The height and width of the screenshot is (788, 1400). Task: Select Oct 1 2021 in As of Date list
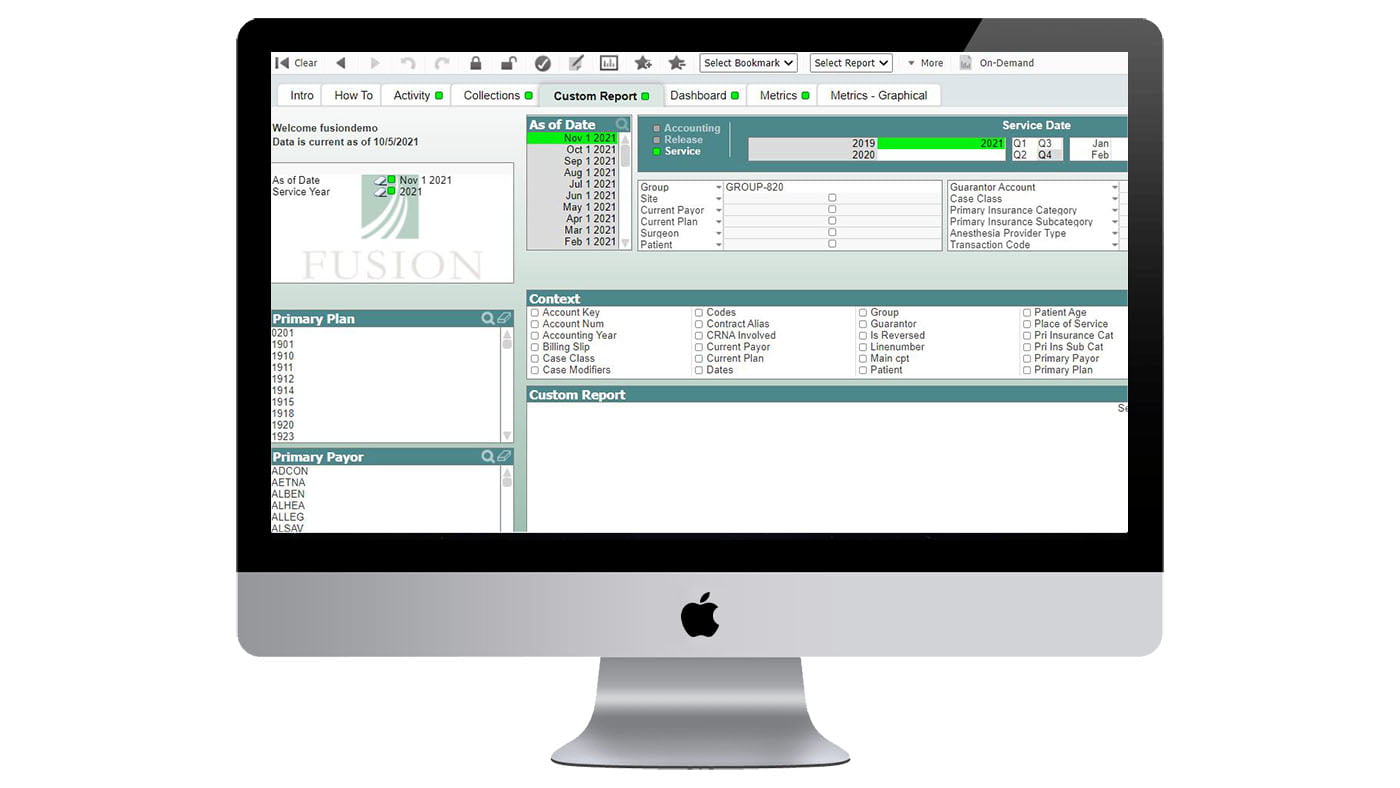[x=590, y=150]
